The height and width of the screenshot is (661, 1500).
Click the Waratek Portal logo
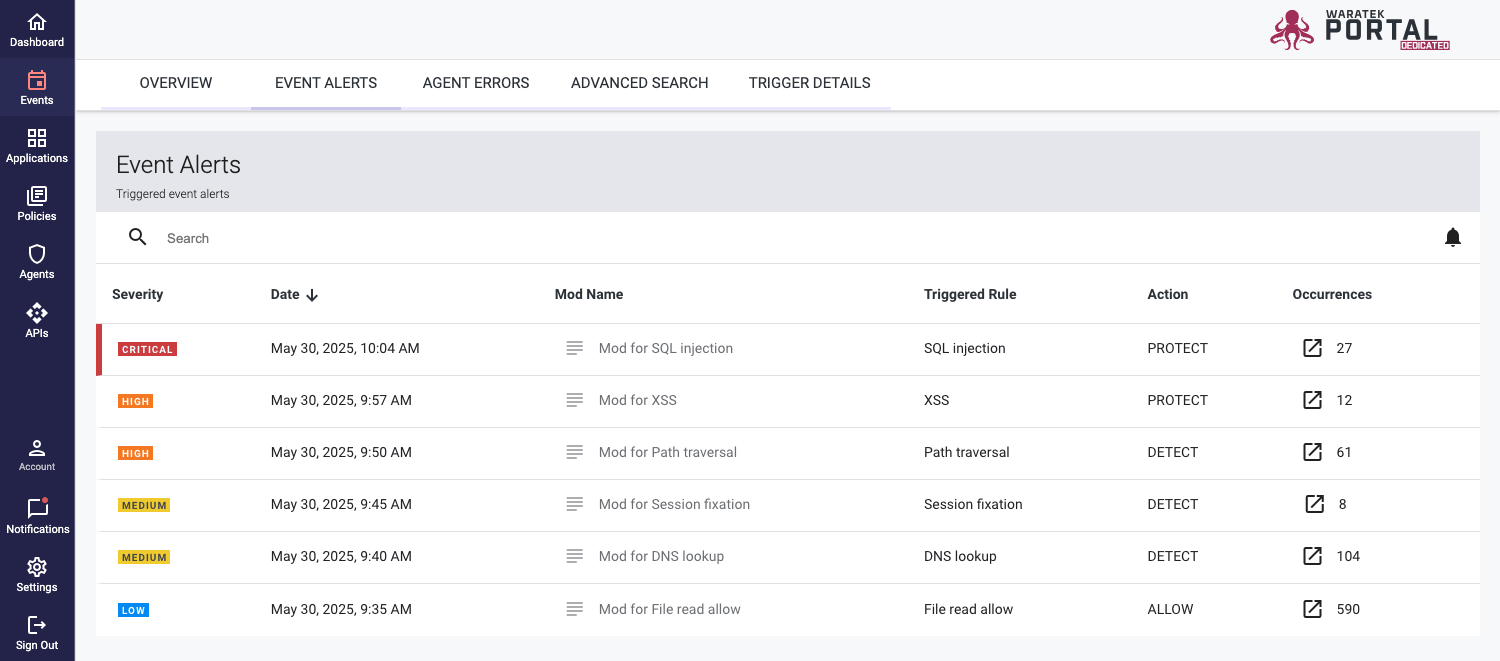(1360, 29)
